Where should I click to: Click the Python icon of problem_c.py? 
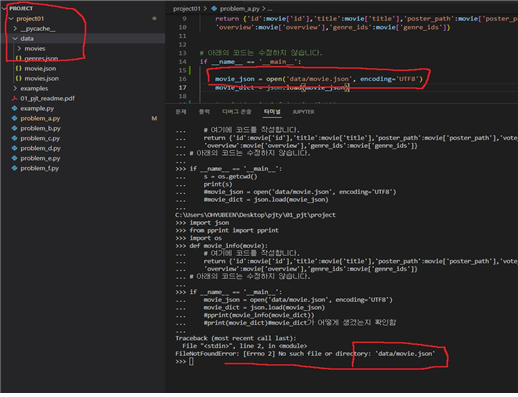pos(14,138)
